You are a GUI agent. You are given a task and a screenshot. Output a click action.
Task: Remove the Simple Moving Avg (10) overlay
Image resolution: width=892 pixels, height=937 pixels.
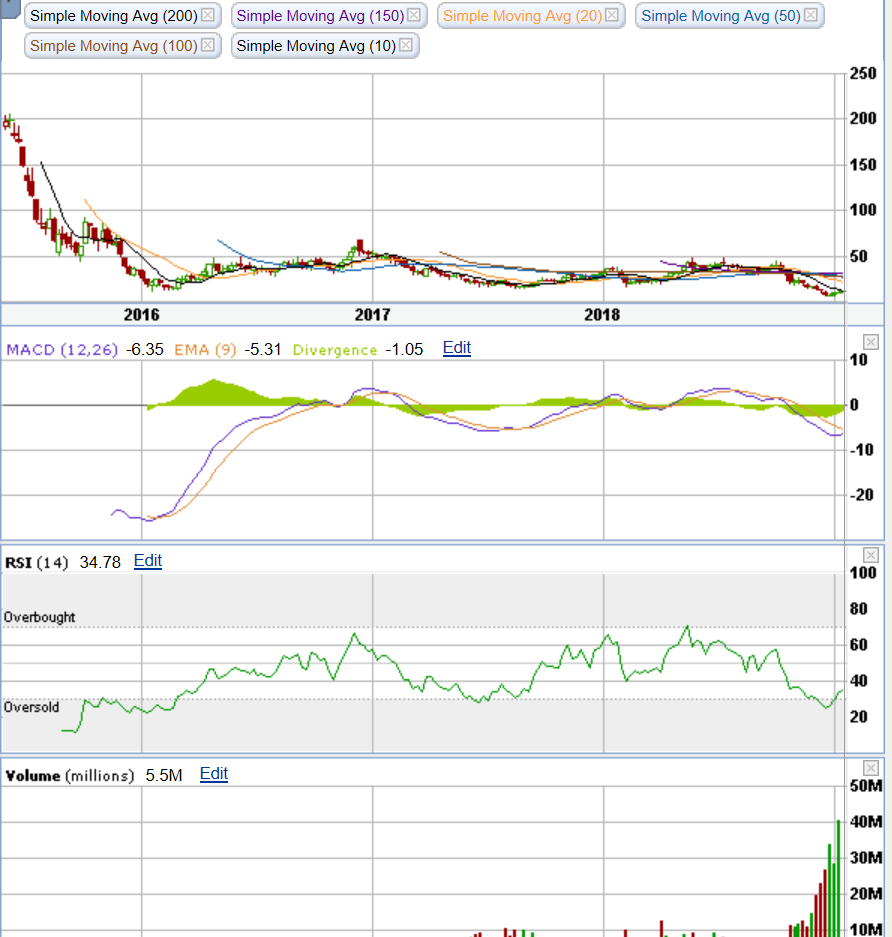(x=404, y=45)
